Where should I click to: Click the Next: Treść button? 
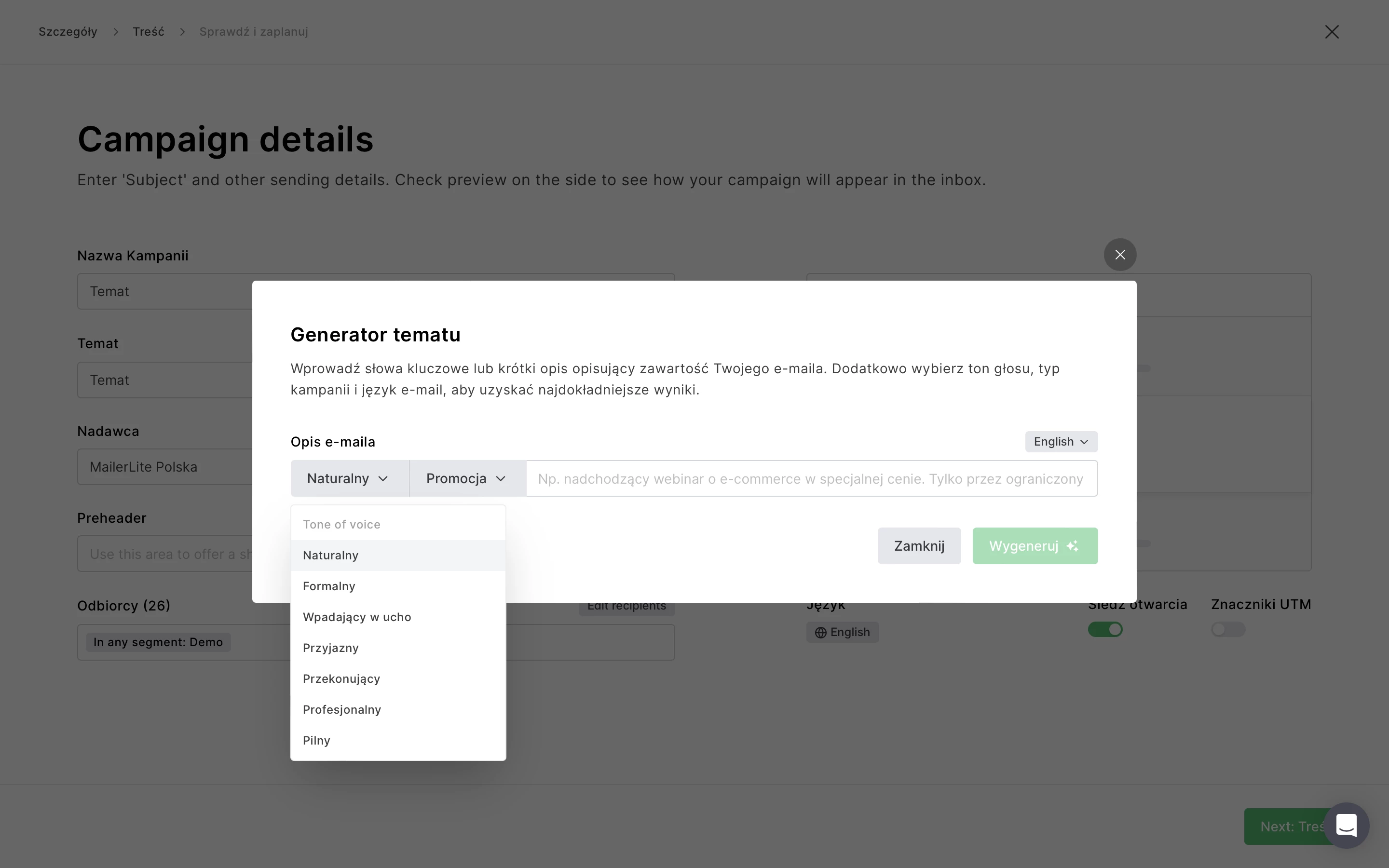1283,827
